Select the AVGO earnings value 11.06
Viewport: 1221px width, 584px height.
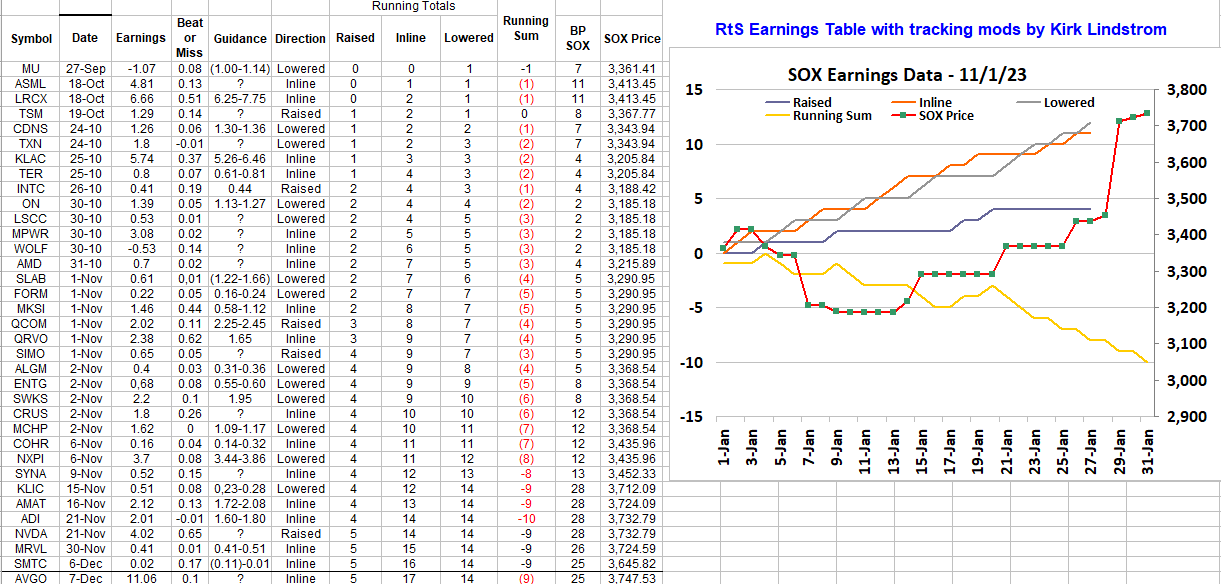click(x=141, y=578)
